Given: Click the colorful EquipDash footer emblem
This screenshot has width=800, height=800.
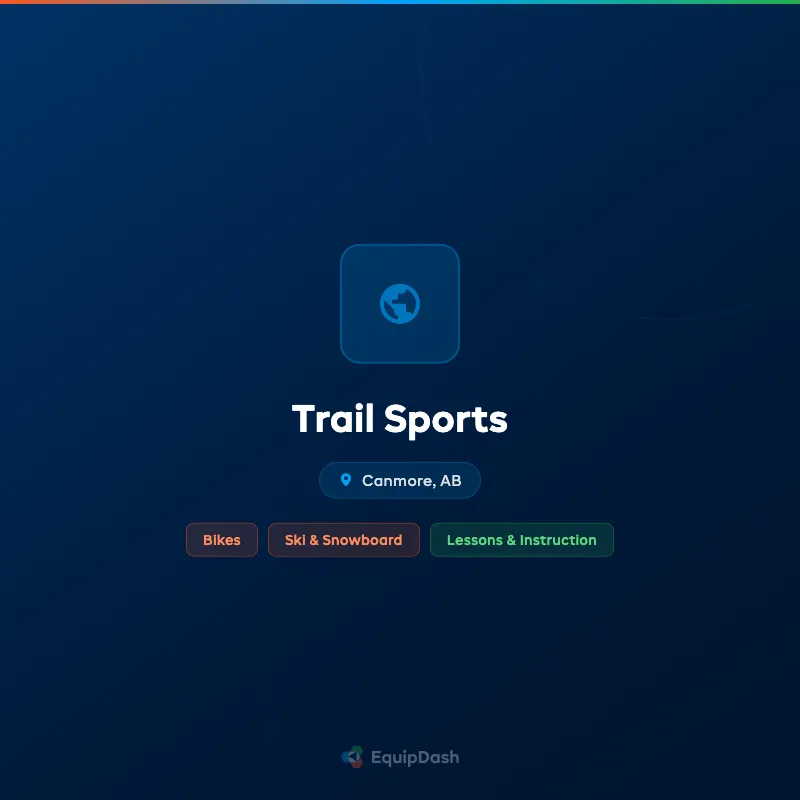Looking at the screenshot, I should click(352, 757).
